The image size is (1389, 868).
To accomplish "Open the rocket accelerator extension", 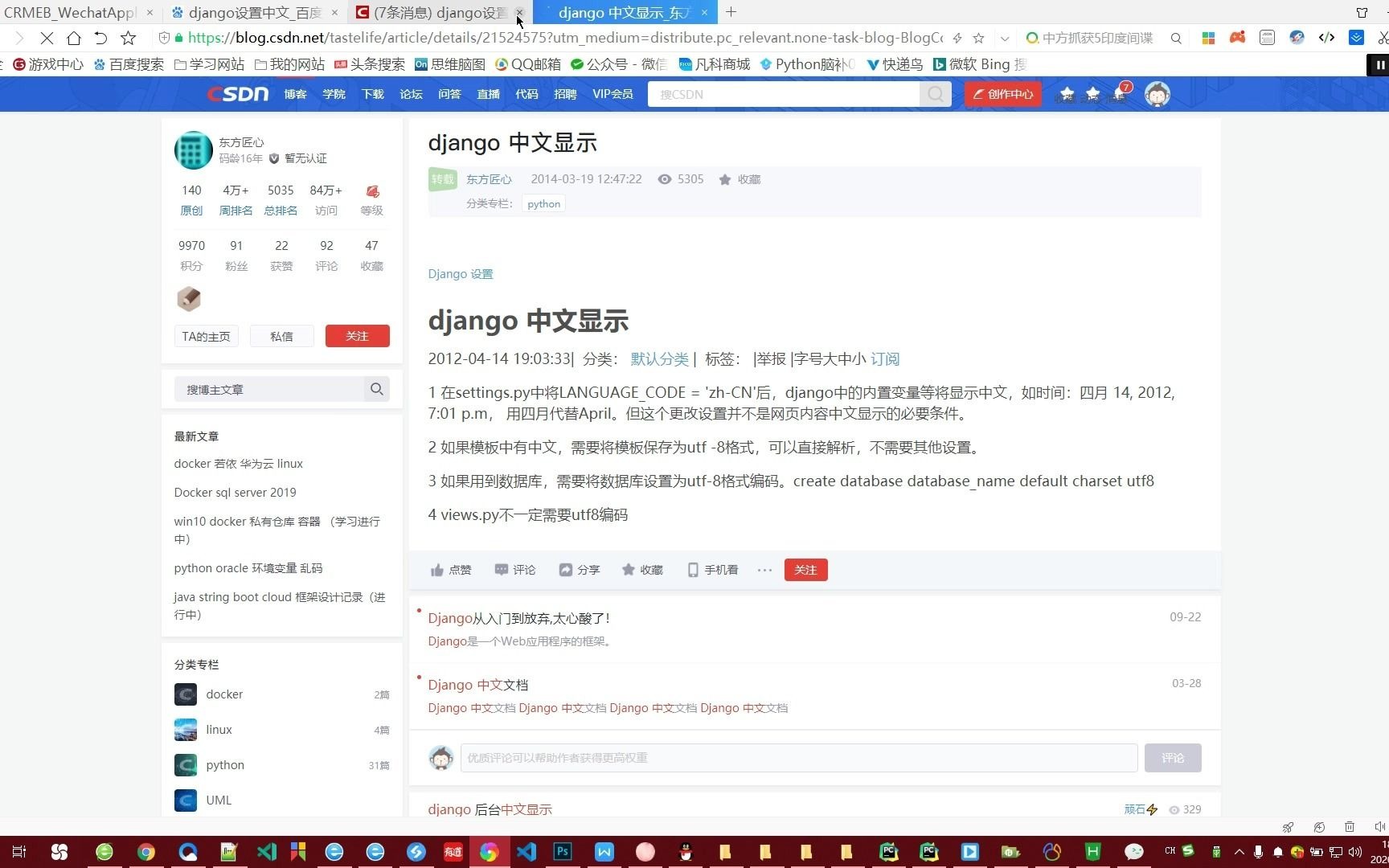I will [x=1297, y=38].
